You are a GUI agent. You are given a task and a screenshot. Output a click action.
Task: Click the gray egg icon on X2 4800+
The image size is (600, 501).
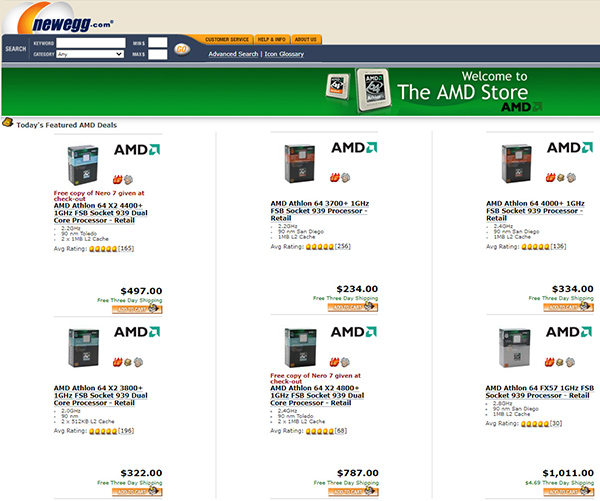345,362
